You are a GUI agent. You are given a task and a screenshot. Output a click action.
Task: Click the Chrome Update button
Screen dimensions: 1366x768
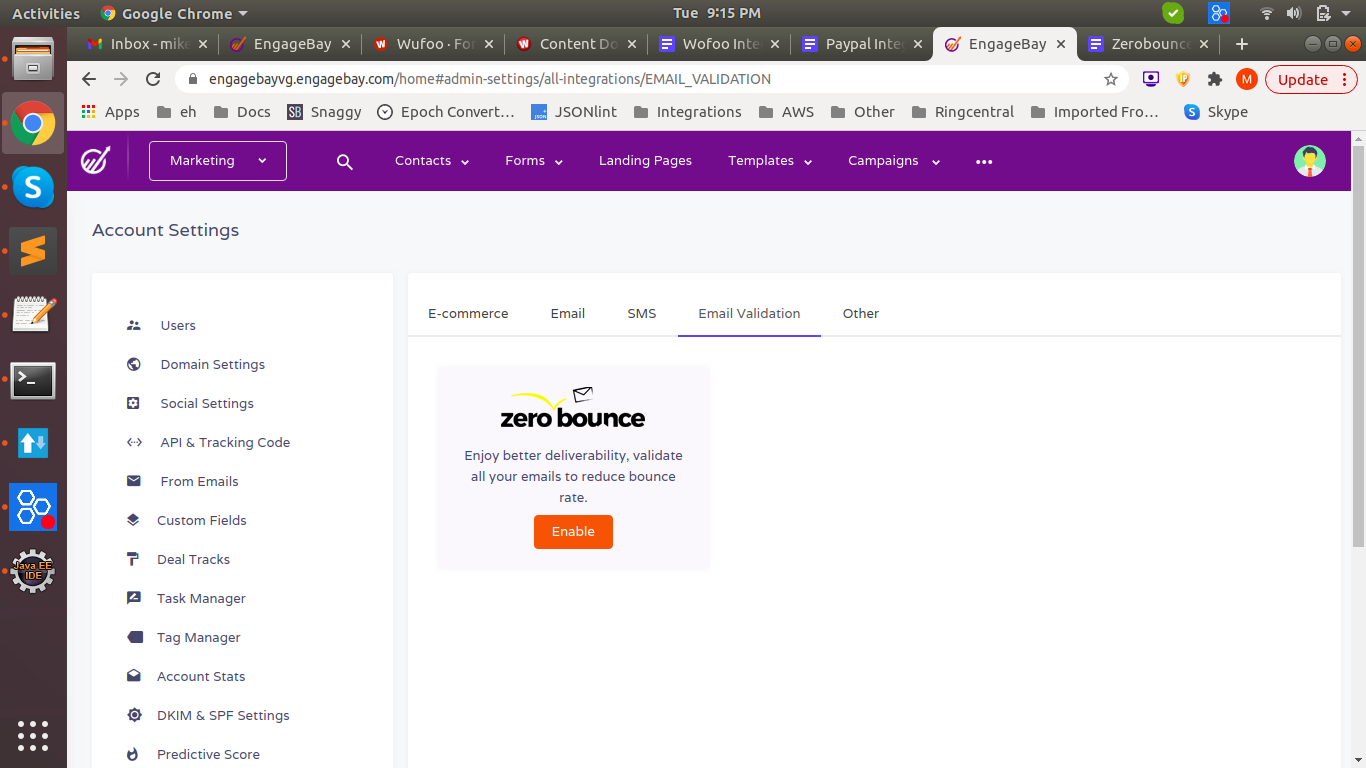tap(1311, 79)
